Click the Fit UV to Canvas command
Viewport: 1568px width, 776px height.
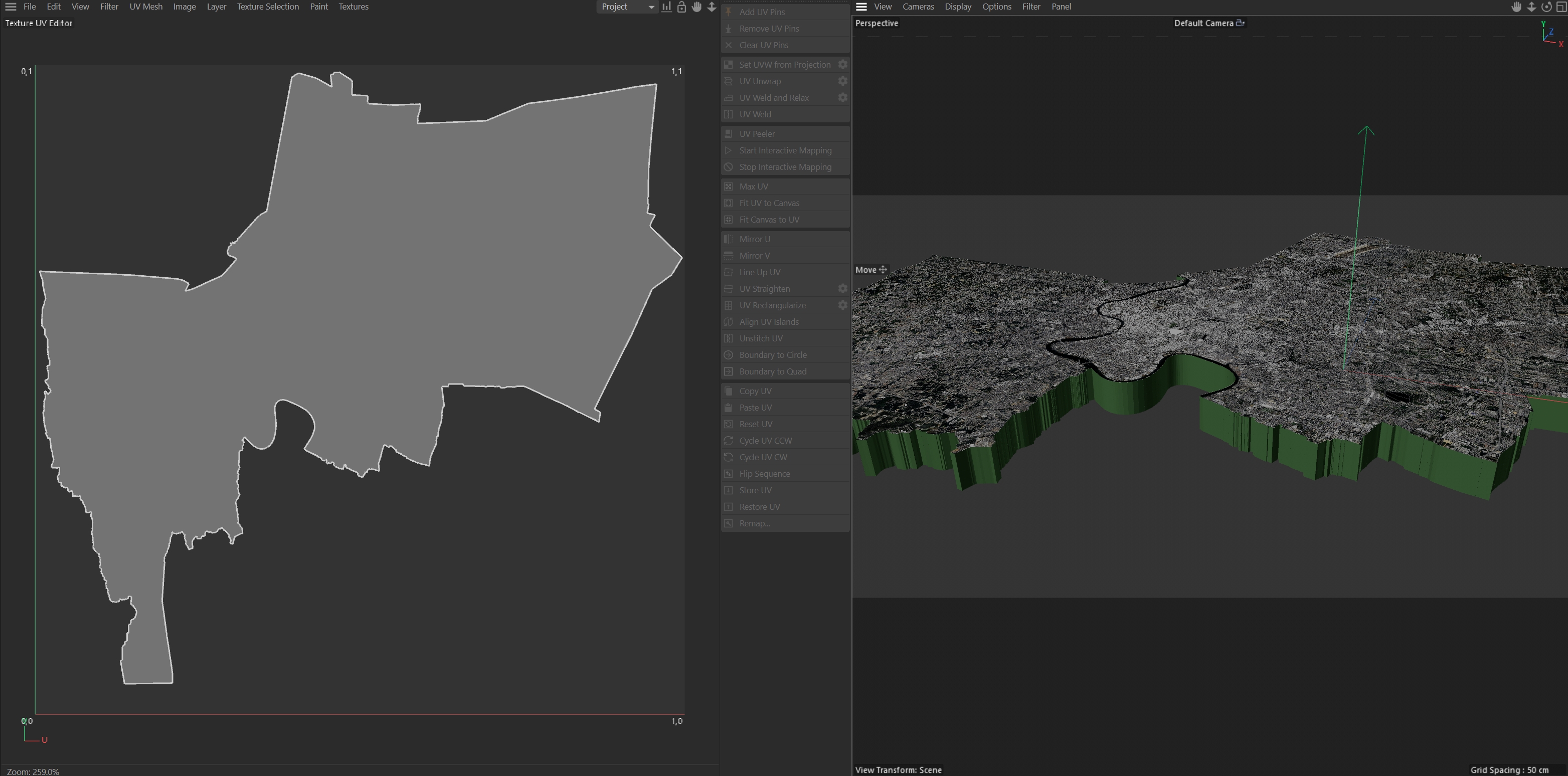[x=769, y=204]
